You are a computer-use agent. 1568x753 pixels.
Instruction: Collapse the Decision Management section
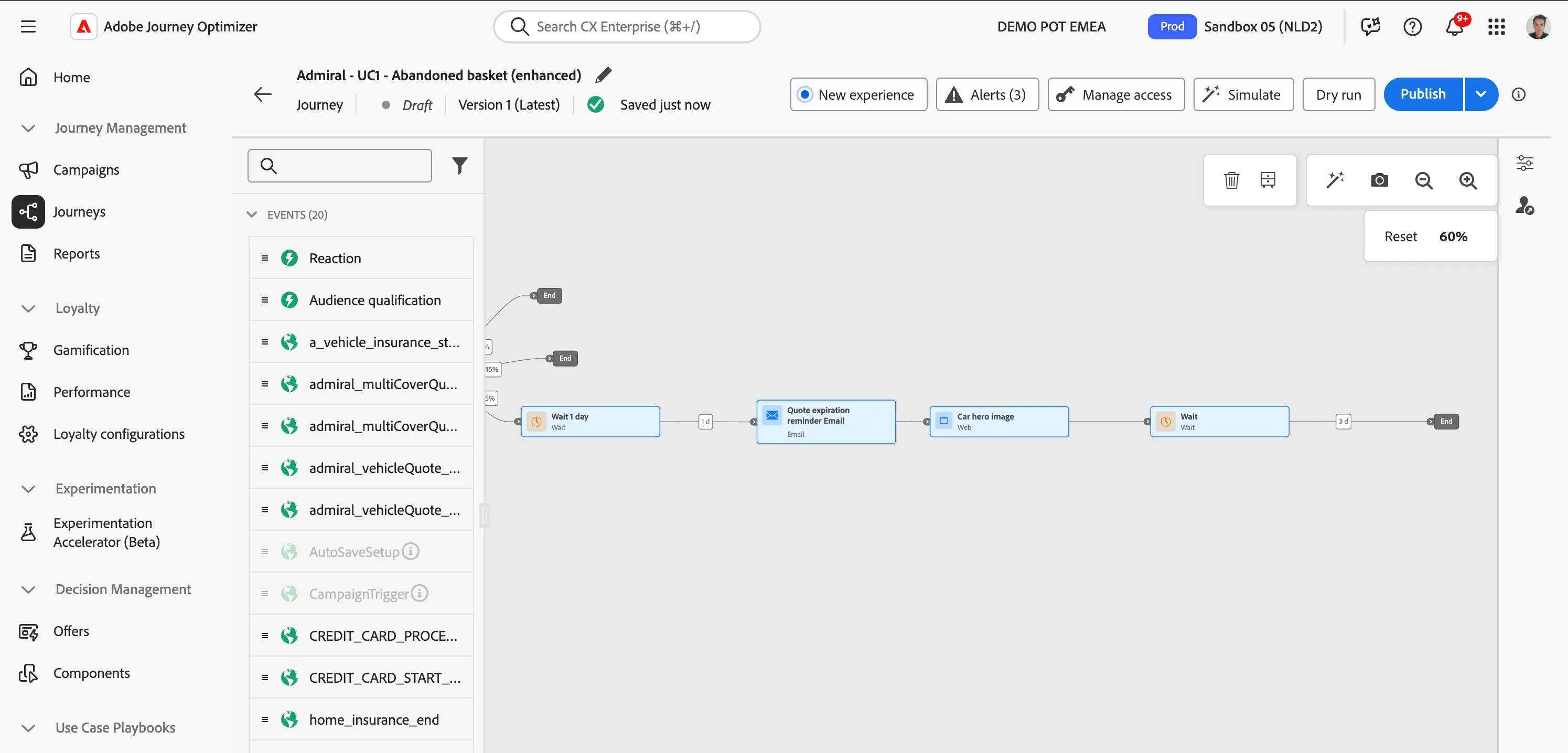point(28,589)
